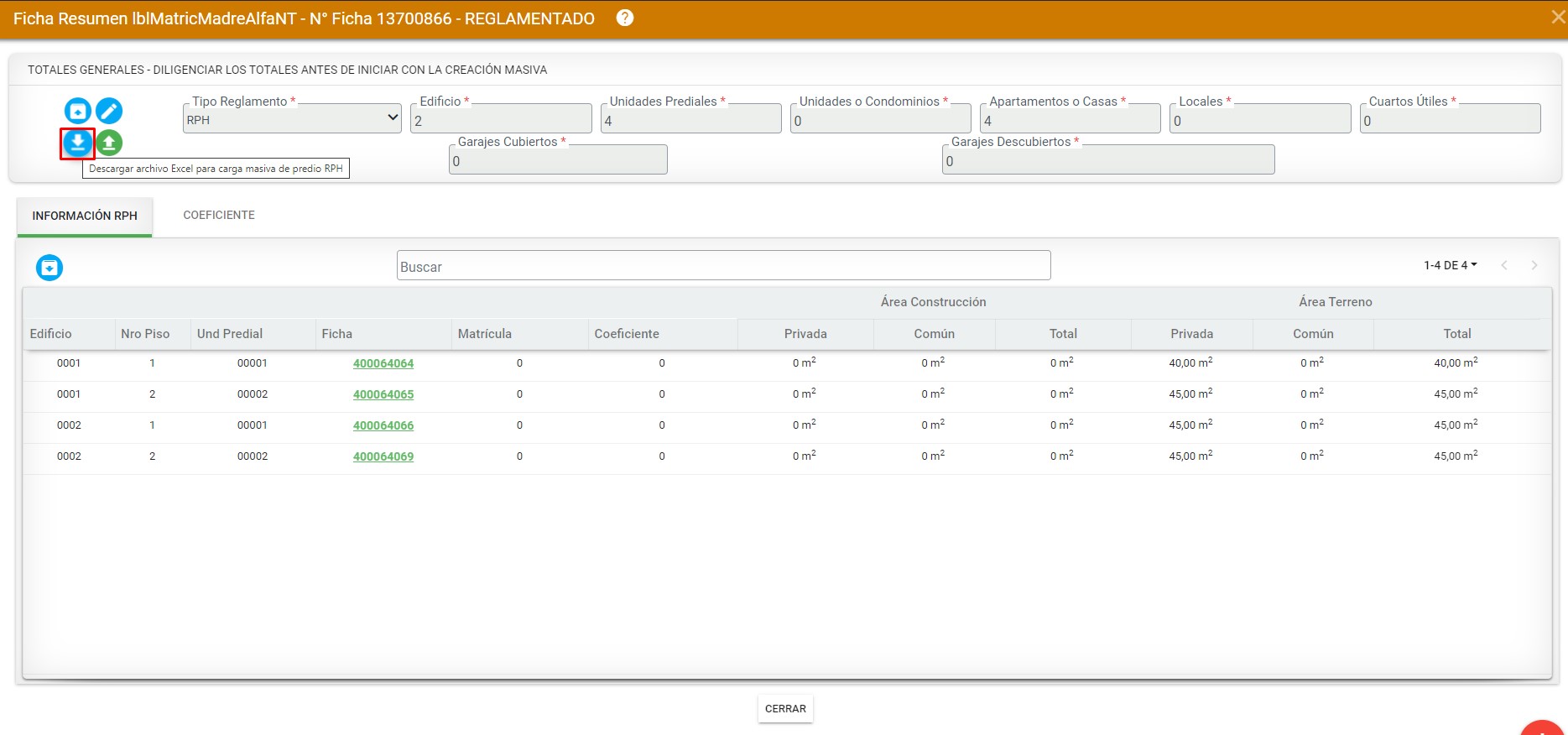Click the Buscar search field
This screenshot has width=1568, height=735.
coord(723,266)
